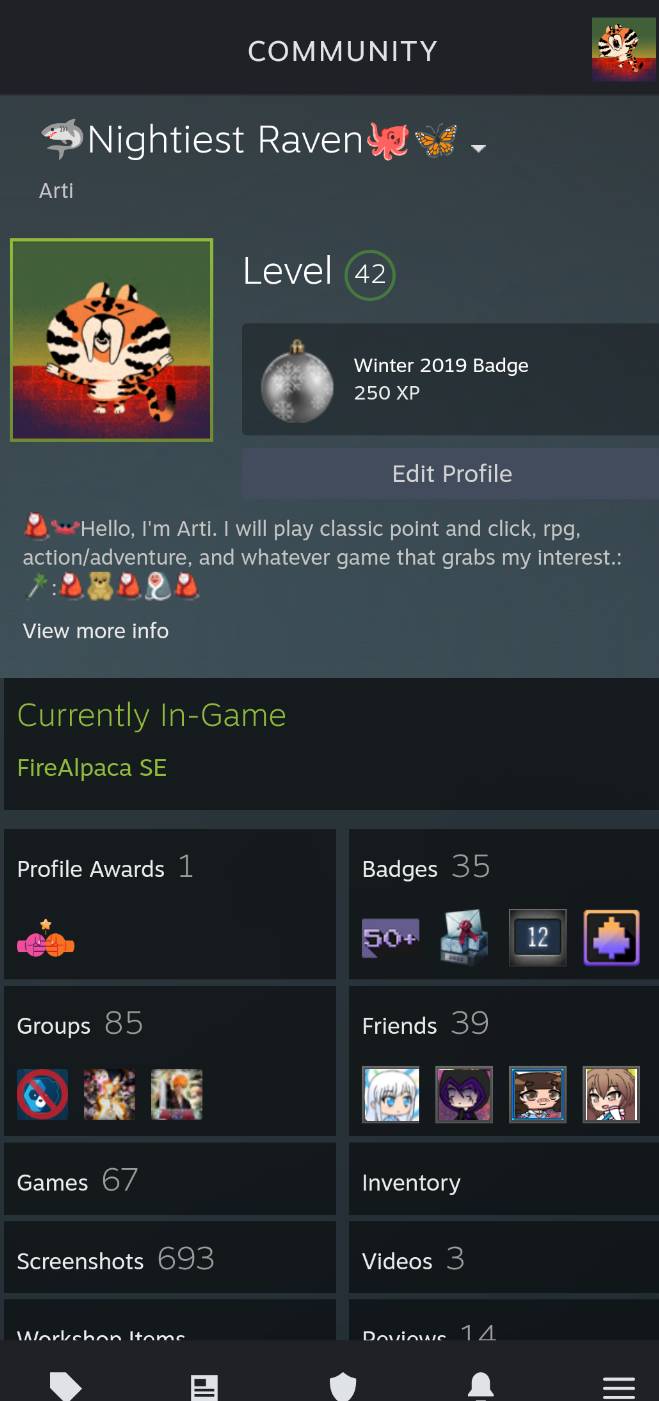Open the Inventory section
Viewport: 659px width, 1401px height.
[x=504, y=1179]
